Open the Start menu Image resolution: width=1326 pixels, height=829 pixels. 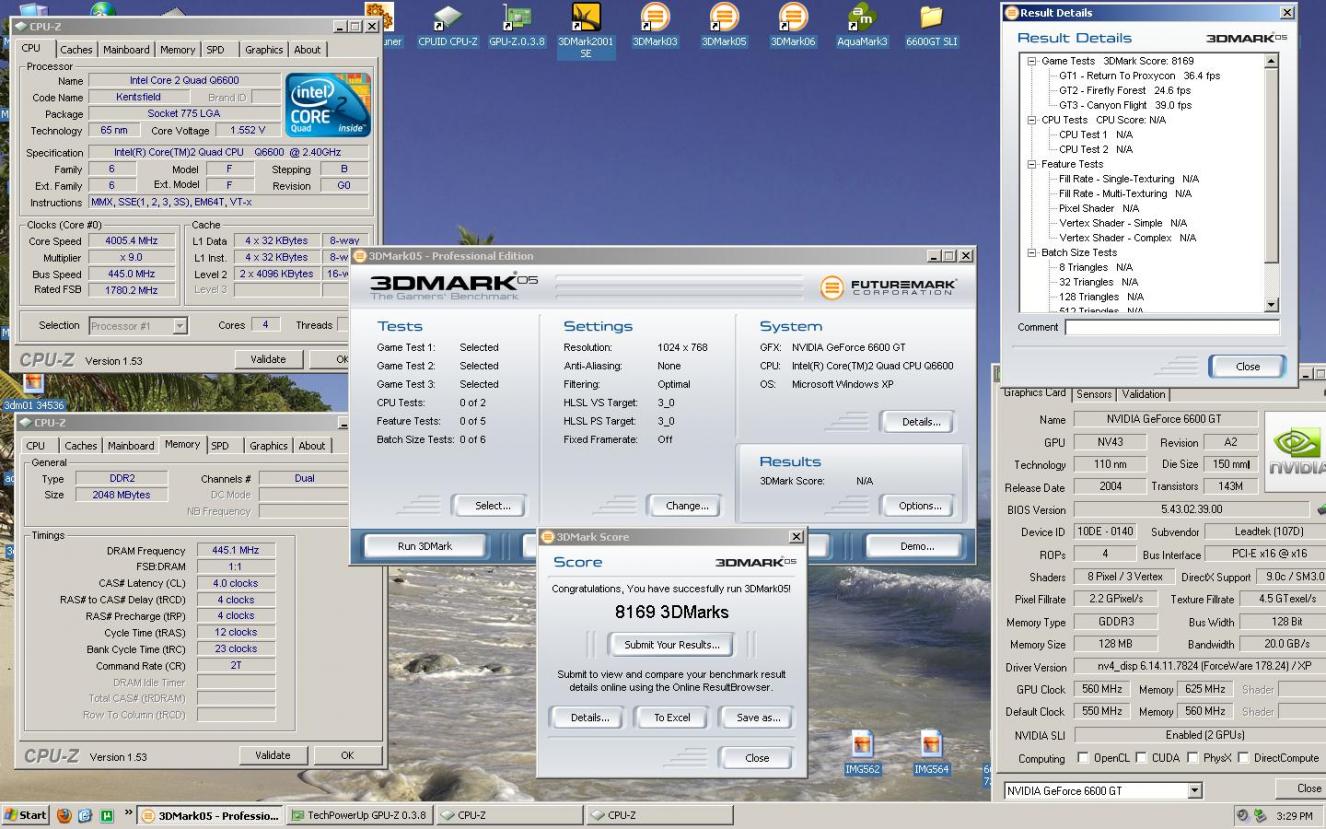[x=25, y=816]
